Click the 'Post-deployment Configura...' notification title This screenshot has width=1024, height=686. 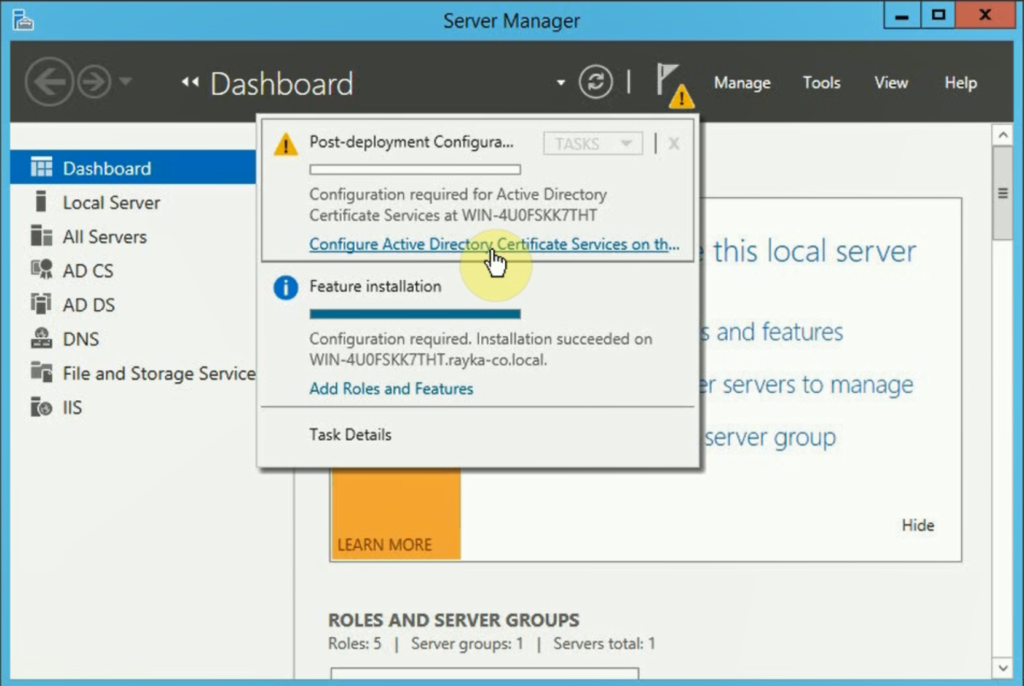(411, 142)
